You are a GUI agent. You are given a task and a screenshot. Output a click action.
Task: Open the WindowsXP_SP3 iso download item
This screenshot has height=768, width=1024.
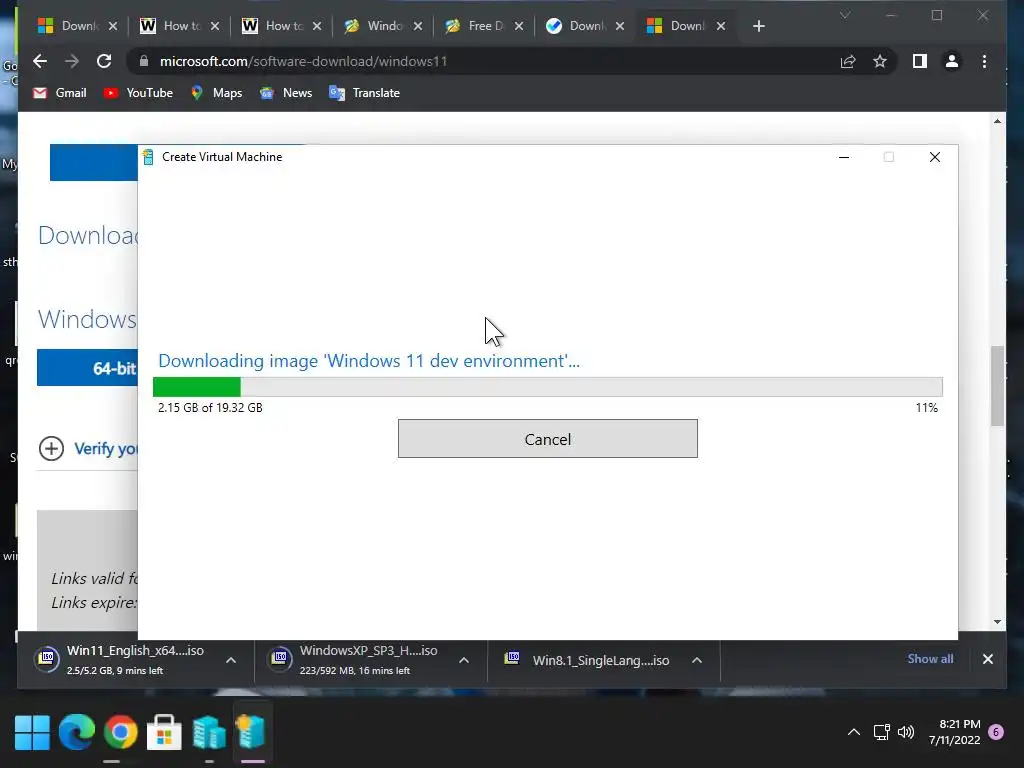click(354, 660)
